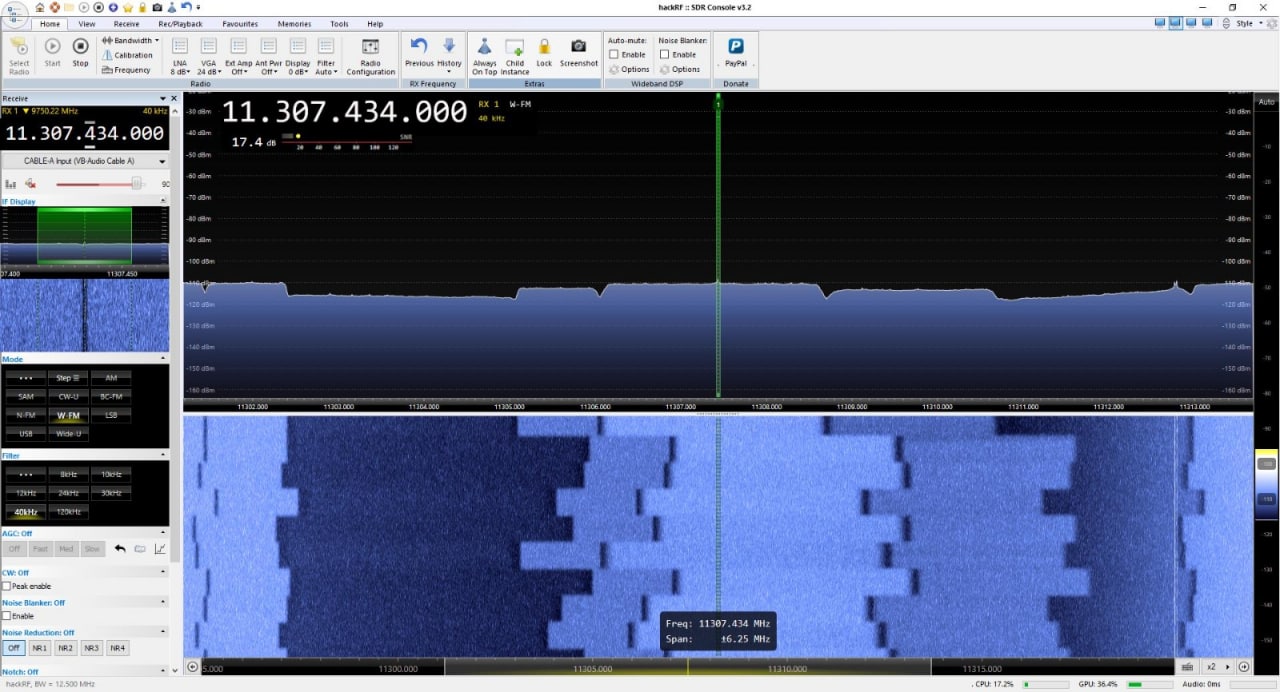Screen dimensions: 1280x692
Task: Click the audio volume slider
Action: click(98, 184)
